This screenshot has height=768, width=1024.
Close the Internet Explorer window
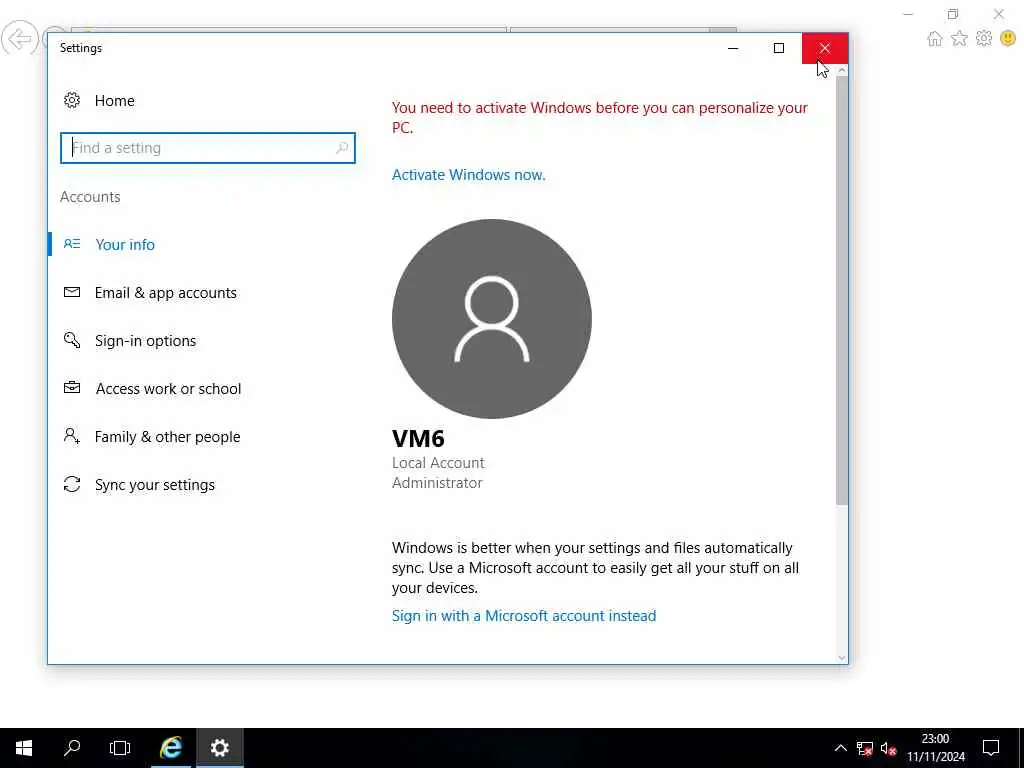[x=999, y=14]
